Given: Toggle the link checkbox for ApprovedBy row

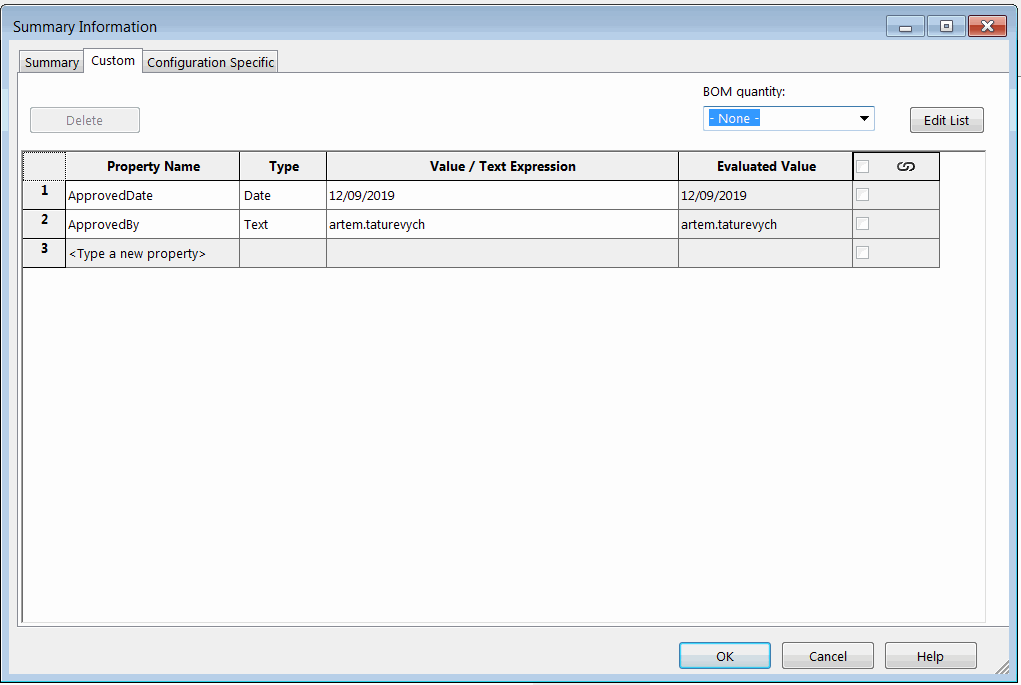Looking at the screenshot, I should pos(862,223).
